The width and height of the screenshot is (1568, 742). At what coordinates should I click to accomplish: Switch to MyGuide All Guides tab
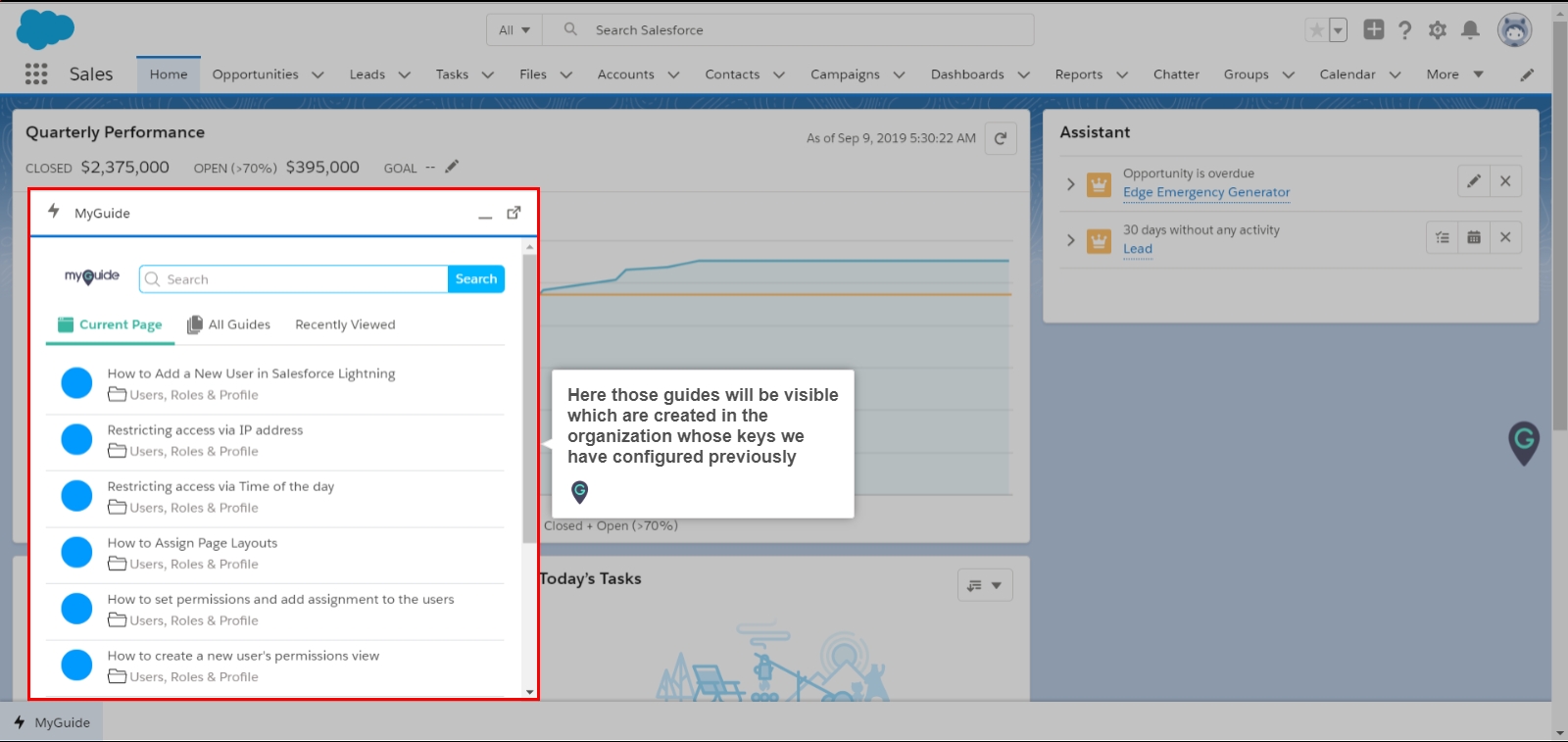[x=228, y=324]
